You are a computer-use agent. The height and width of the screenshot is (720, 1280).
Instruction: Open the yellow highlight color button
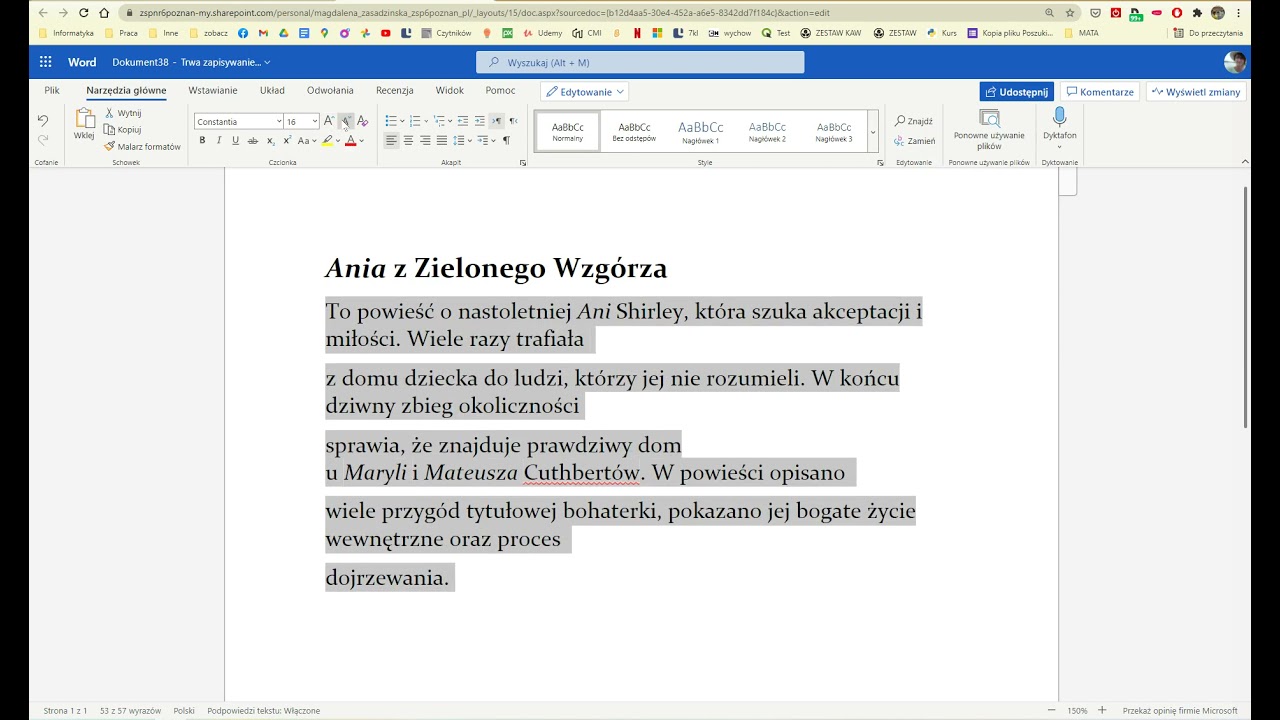327,141
